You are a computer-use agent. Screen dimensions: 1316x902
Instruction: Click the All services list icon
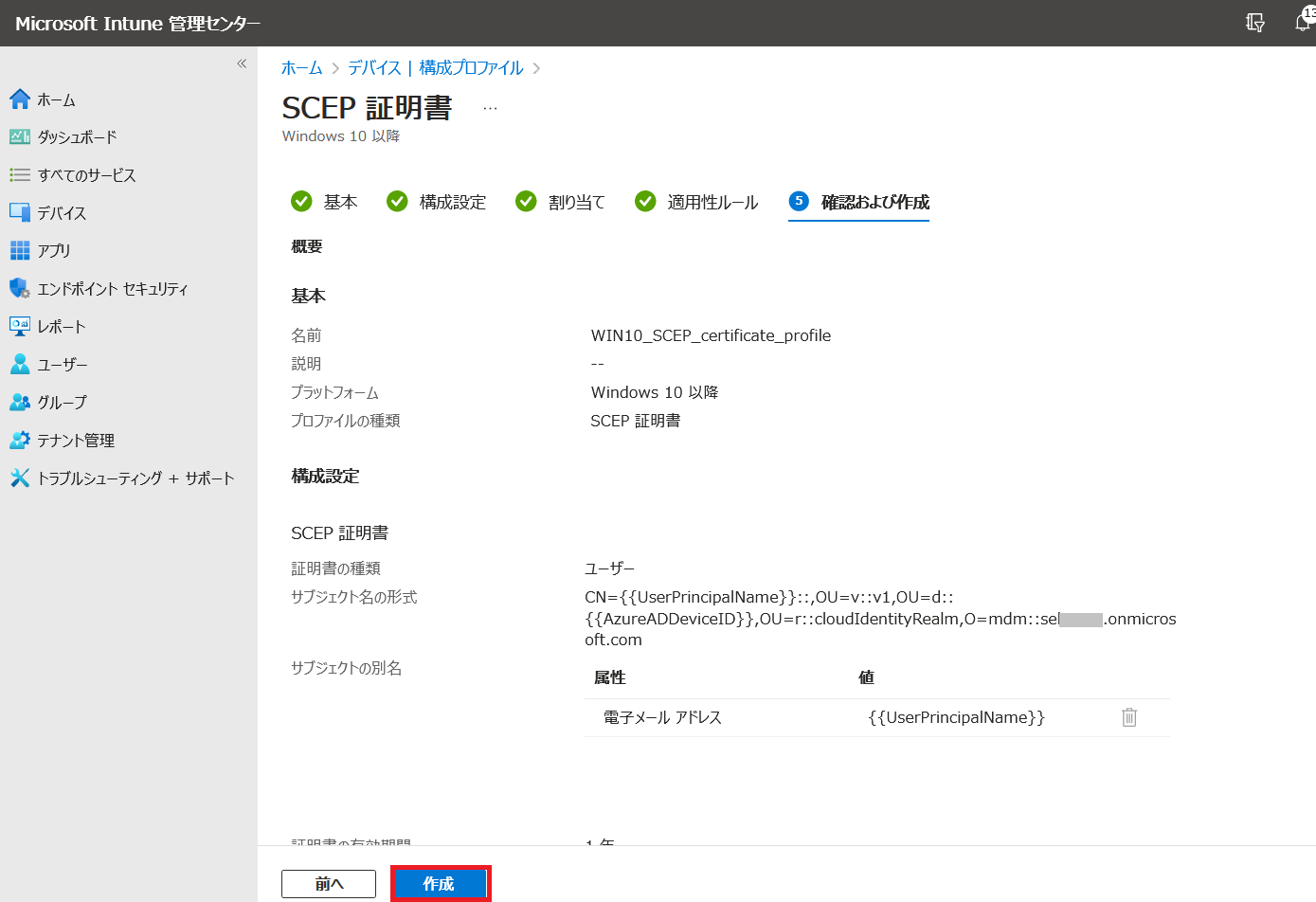20,175
